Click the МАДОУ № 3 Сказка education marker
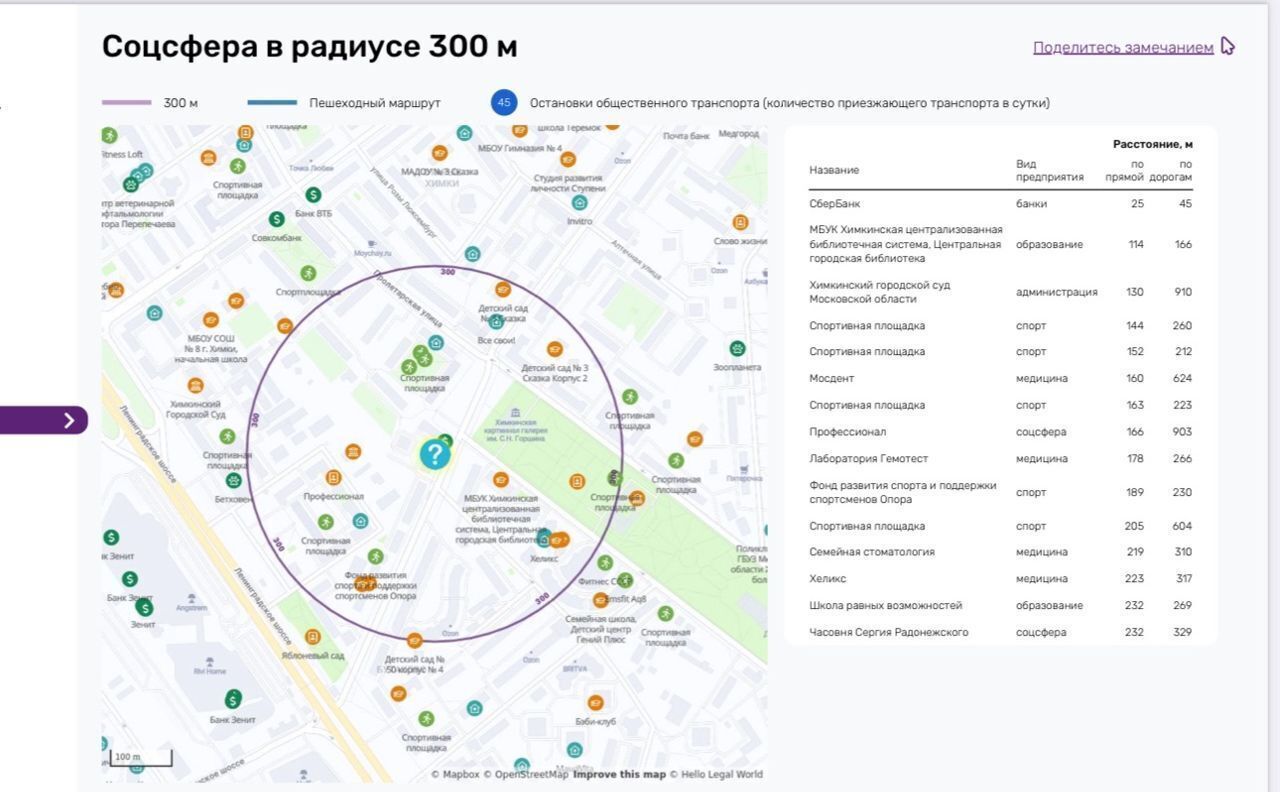The image size is (1280, 792). (x=439, y=153)
